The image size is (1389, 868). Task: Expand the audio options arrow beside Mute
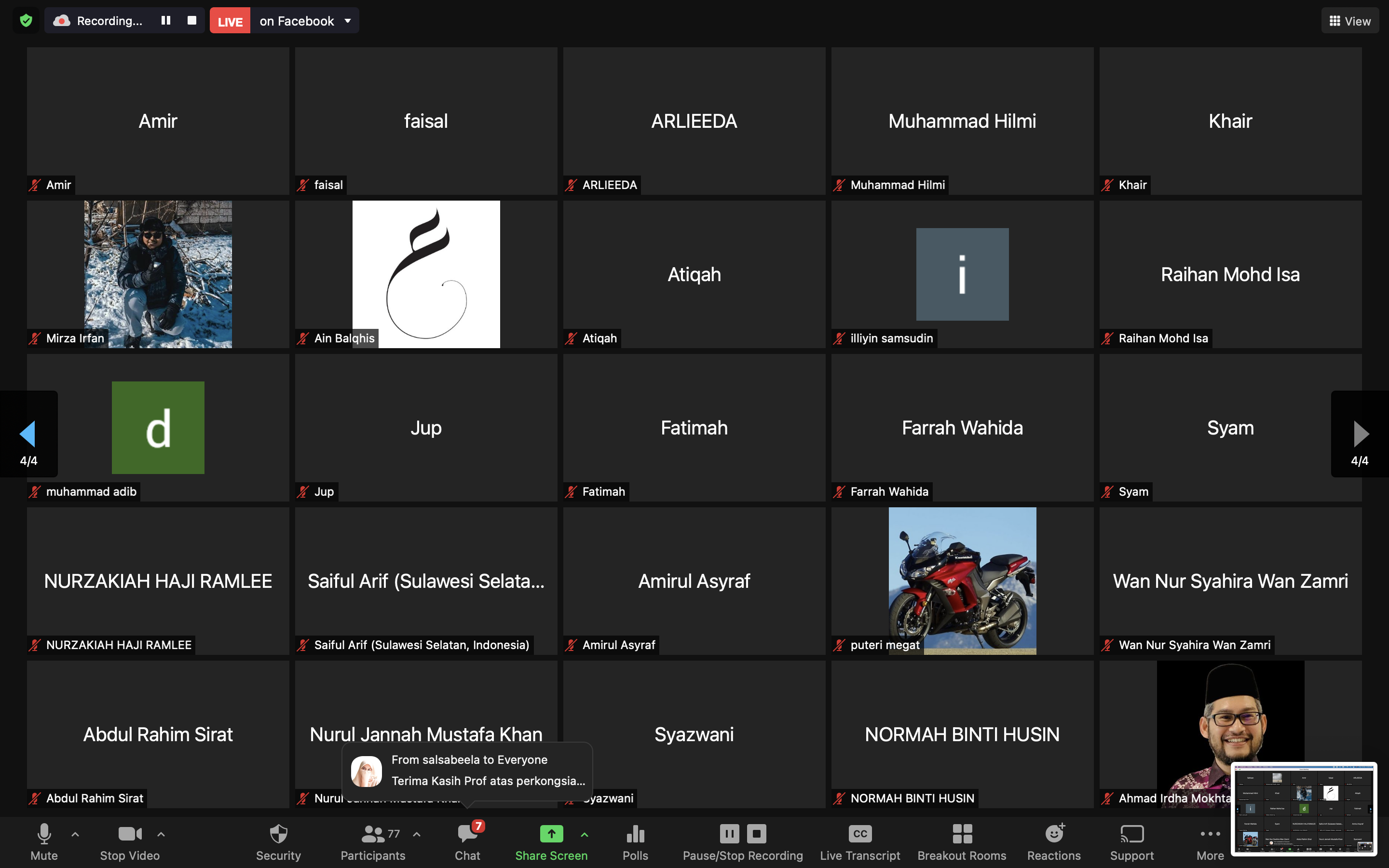point(75,834)
